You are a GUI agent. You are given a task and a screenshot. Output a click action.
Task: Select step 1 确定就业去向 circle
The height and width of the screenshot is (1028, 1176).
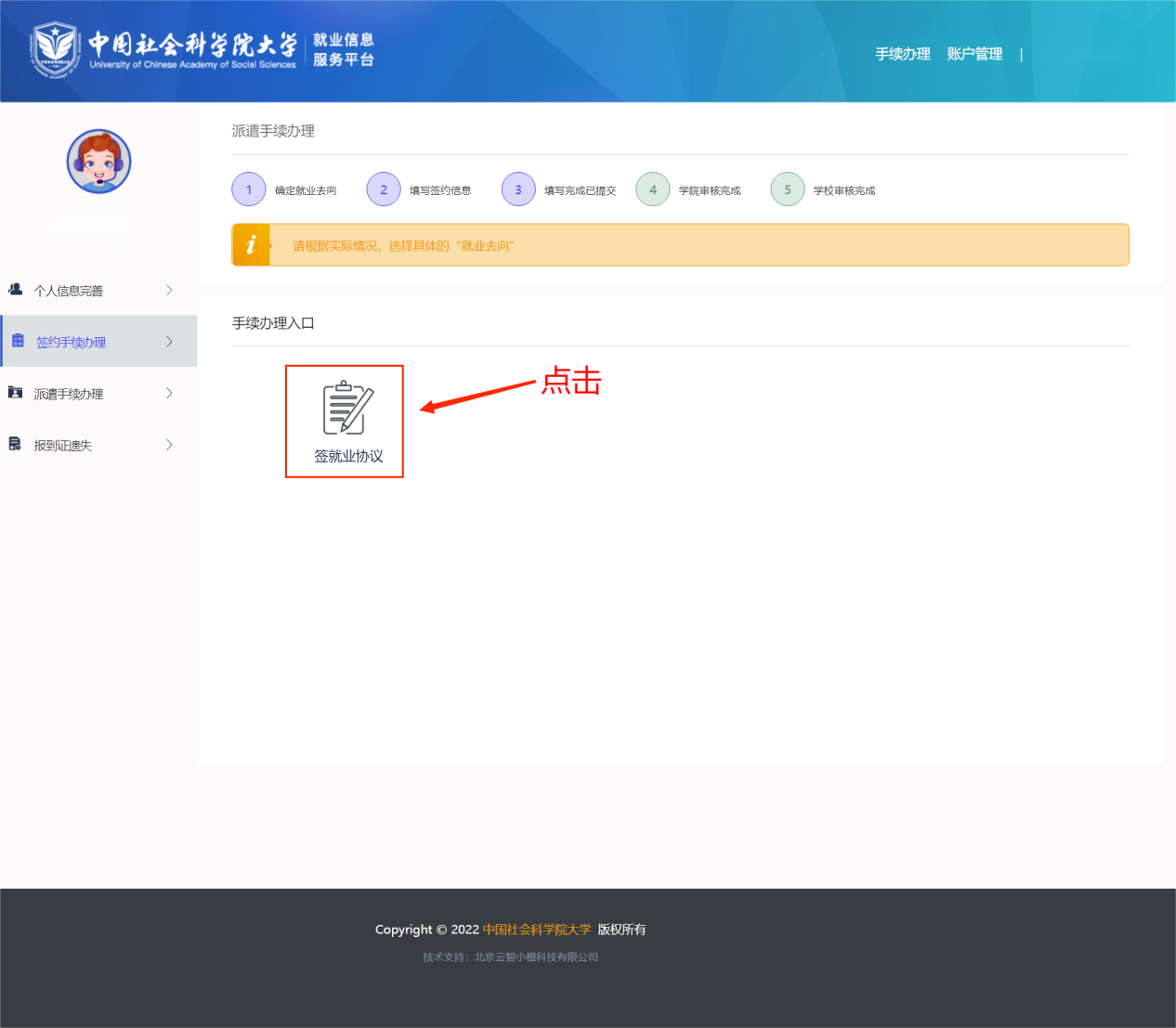(x=249, y=189)
